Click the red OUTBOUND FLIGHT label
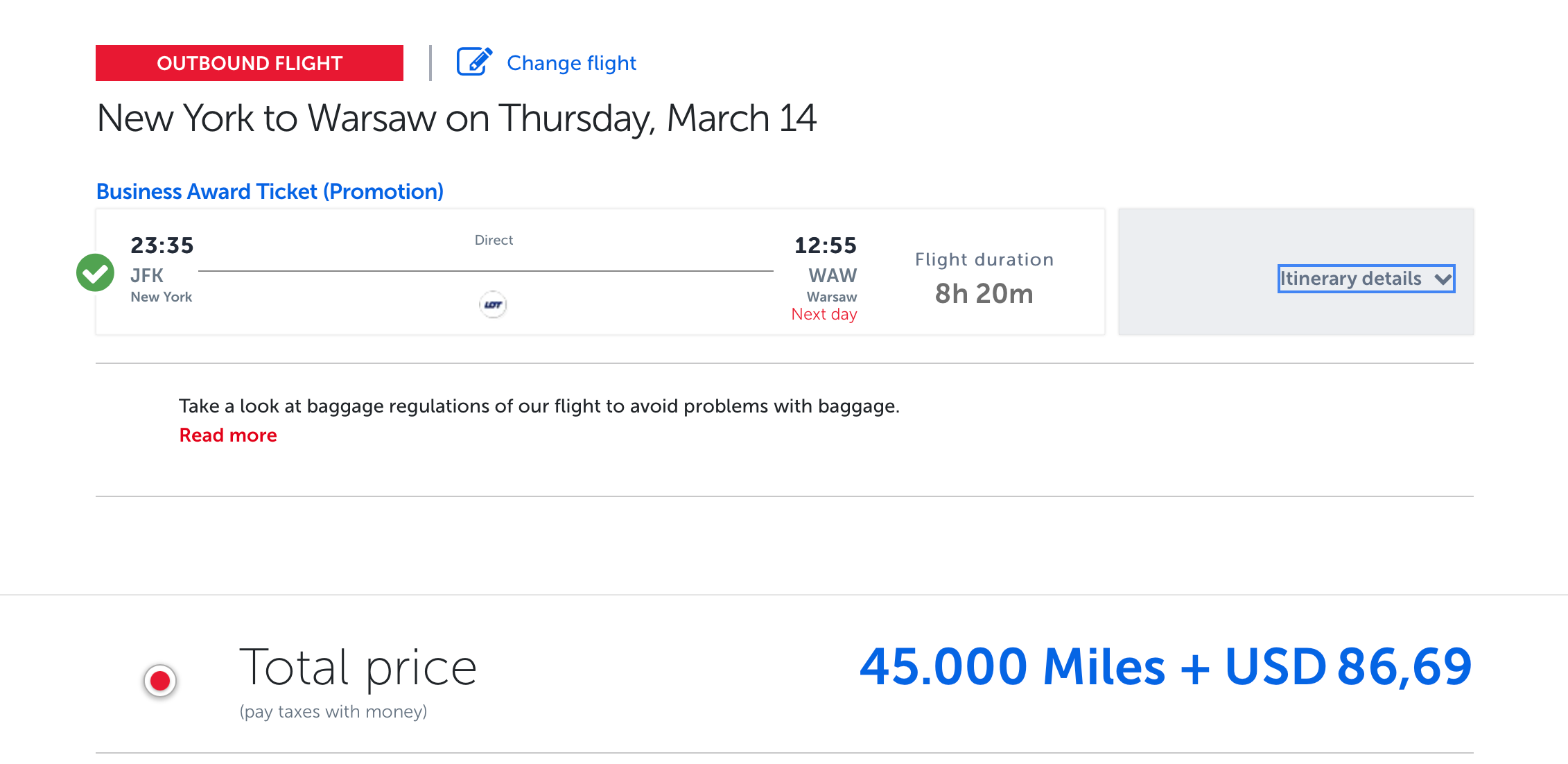Viewport: 1568px width, 764px height. tap(250, 63)
